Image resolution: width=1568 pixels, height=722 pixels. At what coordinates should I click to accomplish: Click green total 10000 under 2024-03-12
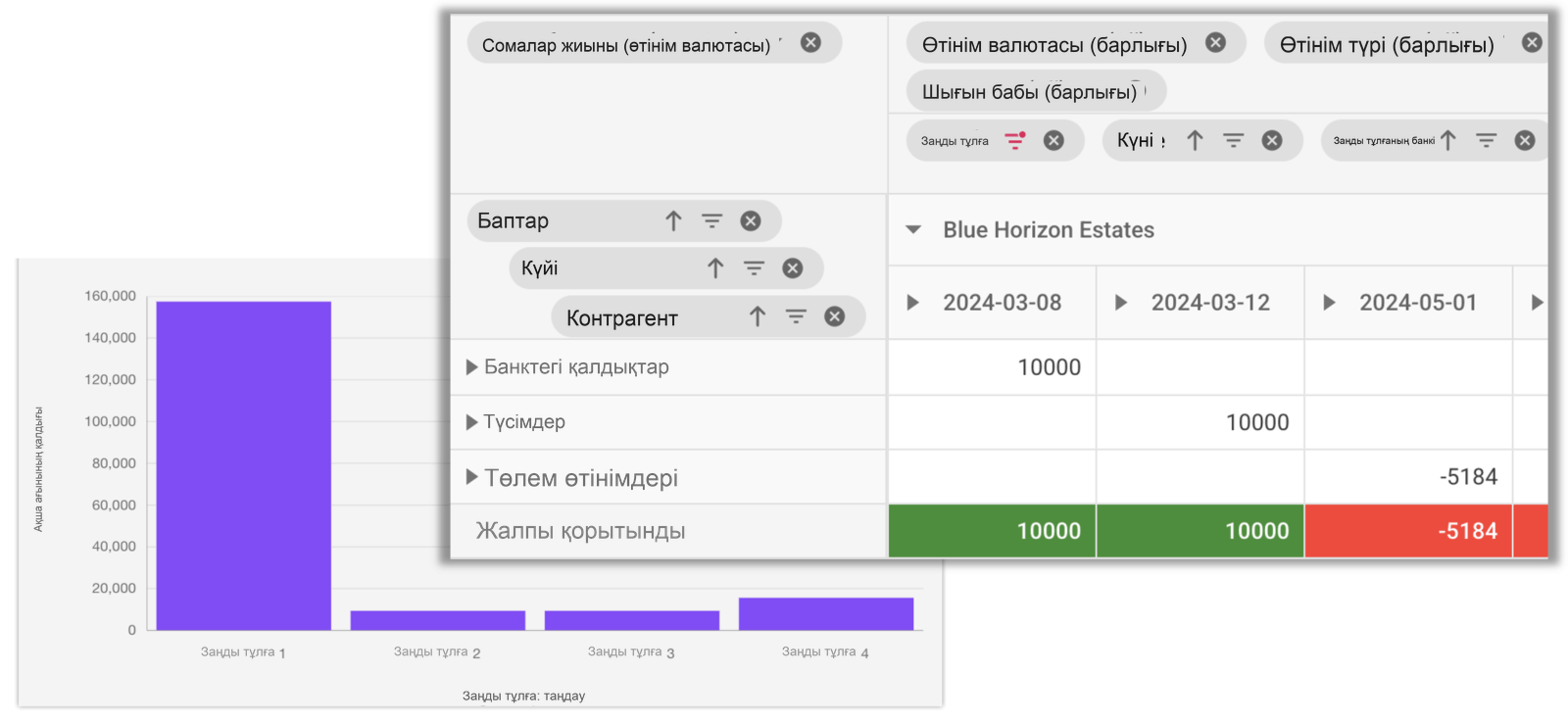[1200, 531]
